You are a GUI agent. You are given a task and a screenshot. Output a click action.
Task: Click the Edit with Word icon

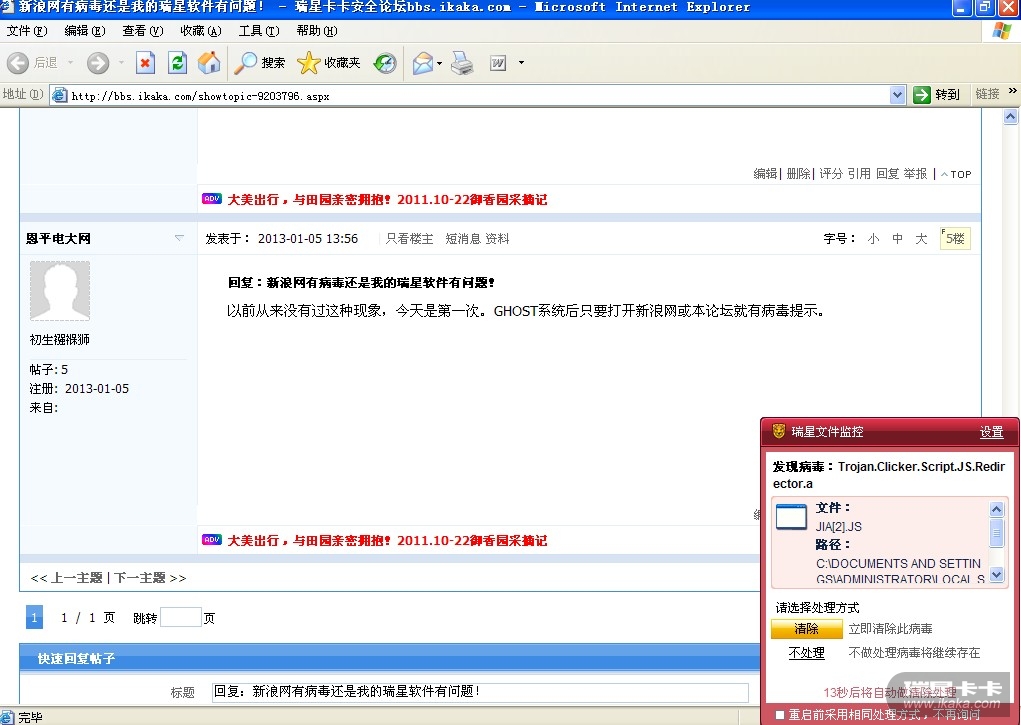click(x=498, y=63)
